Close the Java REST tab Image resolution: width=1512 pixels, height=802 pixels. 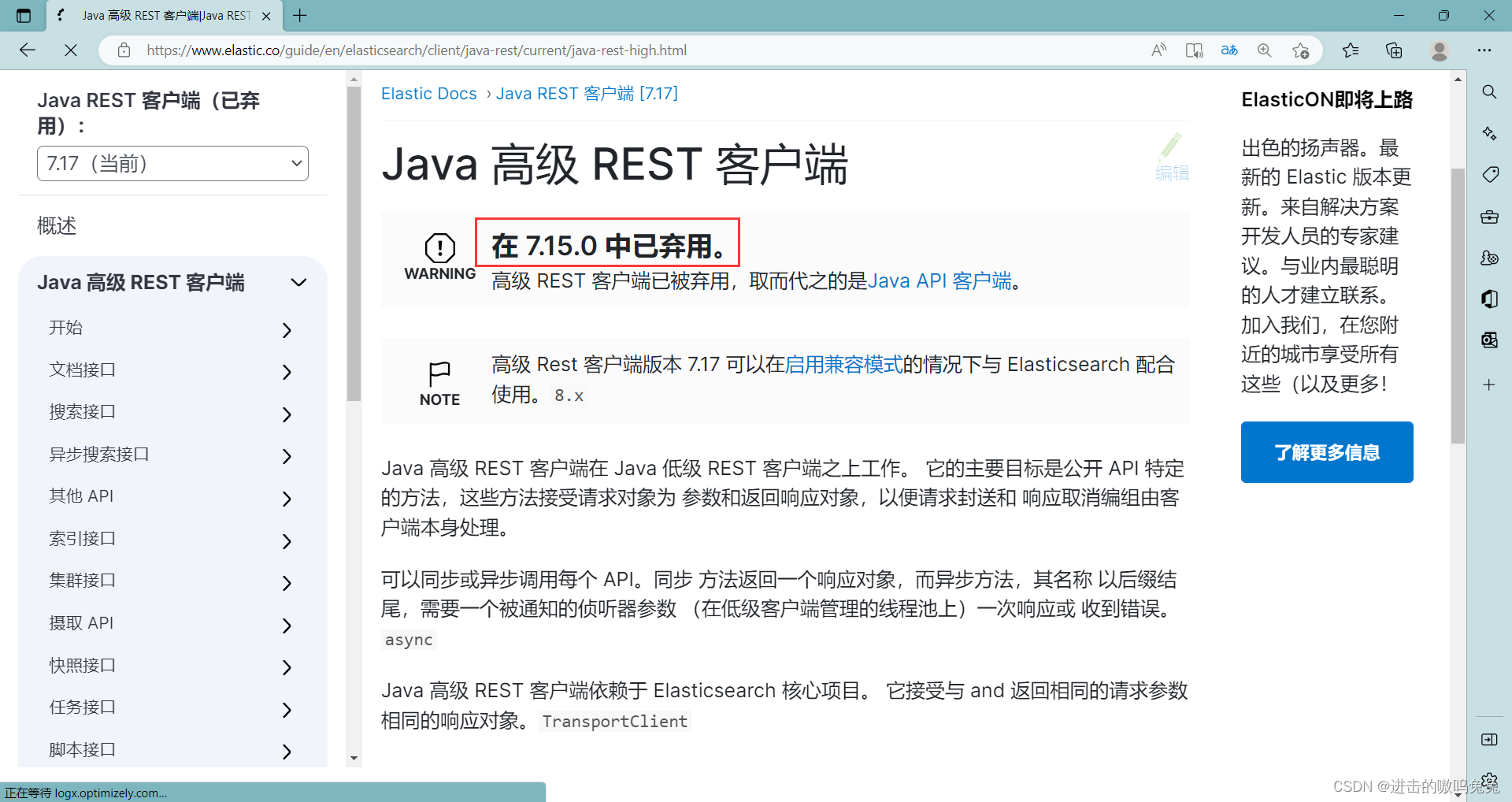coord(266,16)
